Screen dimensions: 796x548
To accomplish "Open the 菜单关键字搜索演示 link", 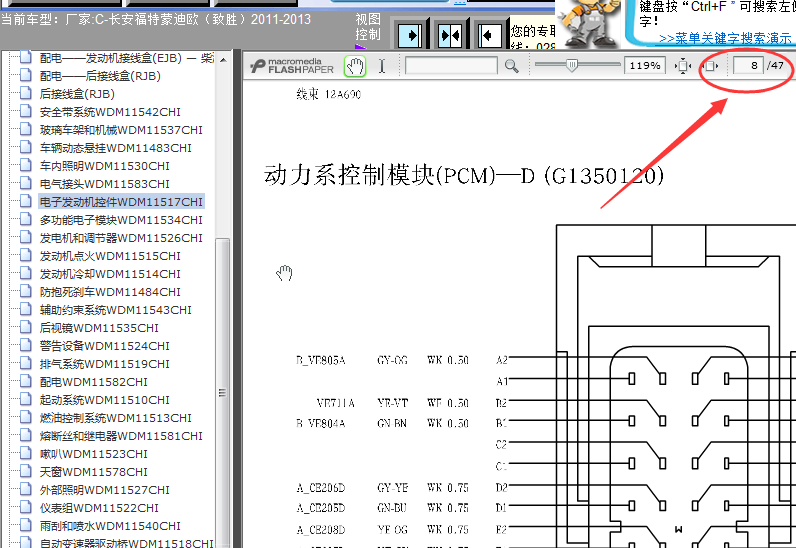I will [x=725, y=38].
